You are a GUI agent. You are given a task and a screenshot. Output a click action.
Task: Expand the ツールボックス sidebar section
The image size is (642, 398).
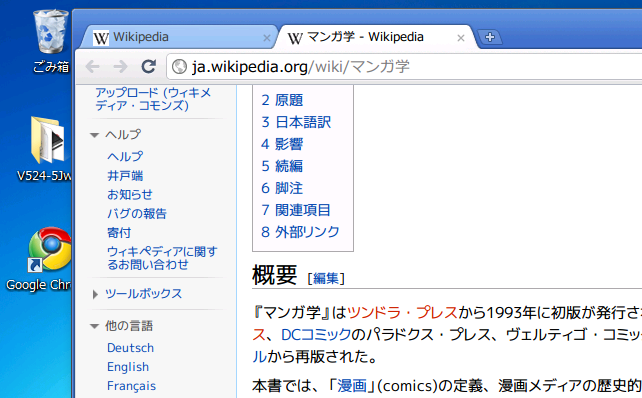pos(95,294)
